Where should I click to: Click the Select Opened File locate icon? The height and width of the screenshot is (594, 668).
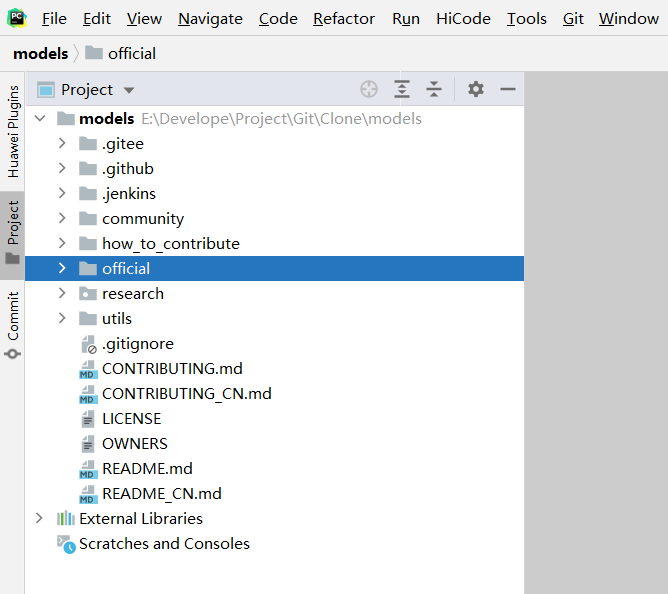tap(369, 89)
